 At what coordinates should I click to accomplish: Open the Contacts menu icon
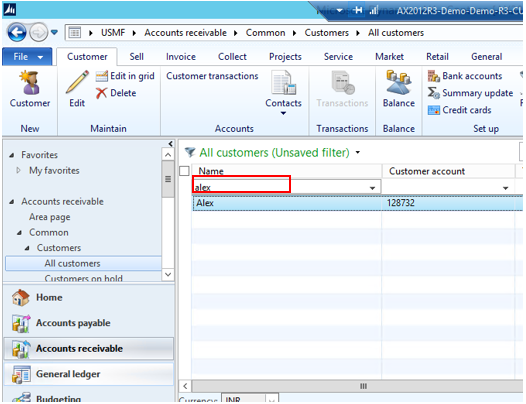pos(283,83)
